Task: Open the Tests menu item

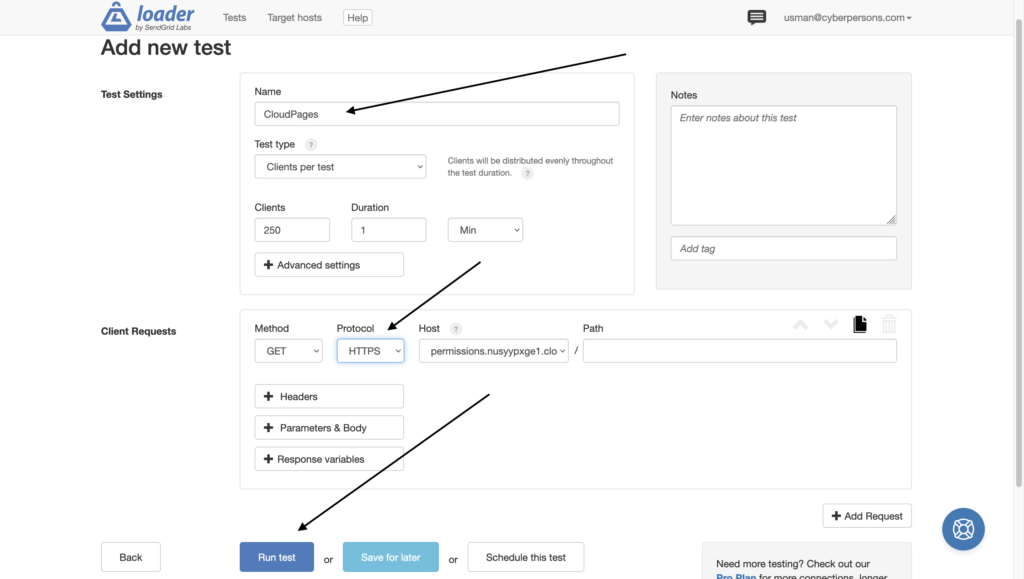Action: (x=234, y=18)
